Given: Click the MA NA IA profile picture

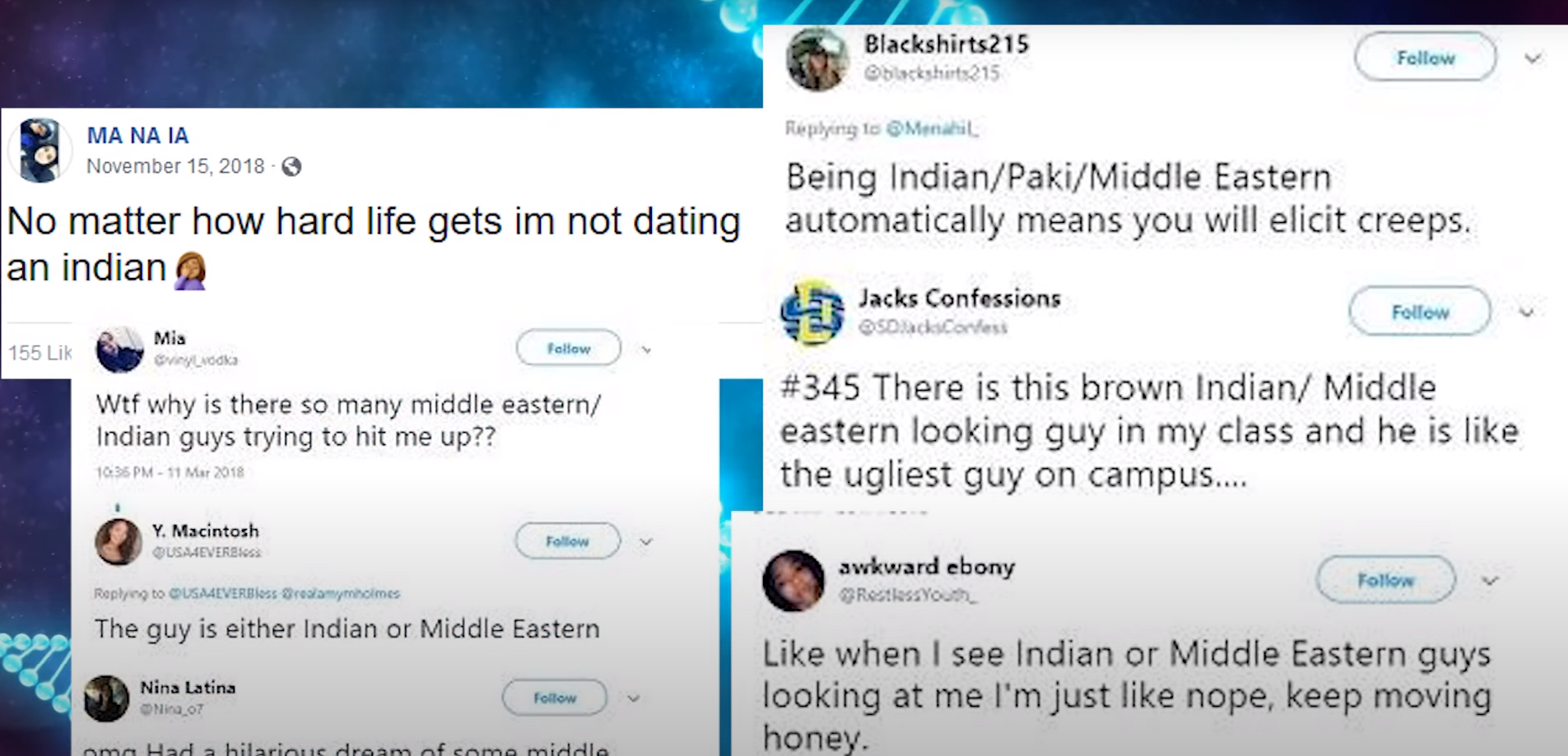Looking at the screenshot, I should (x=40, y=150).
